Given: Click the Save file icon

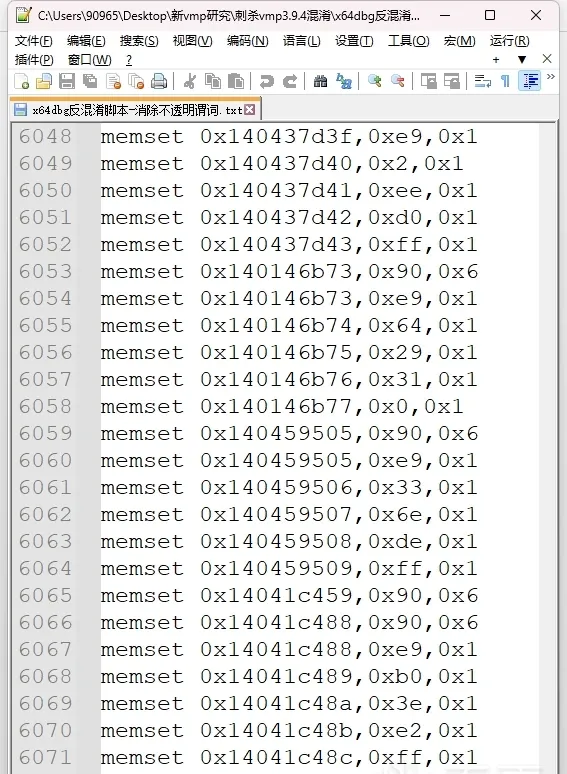Looking at the screenshot, I should [67, 81].
